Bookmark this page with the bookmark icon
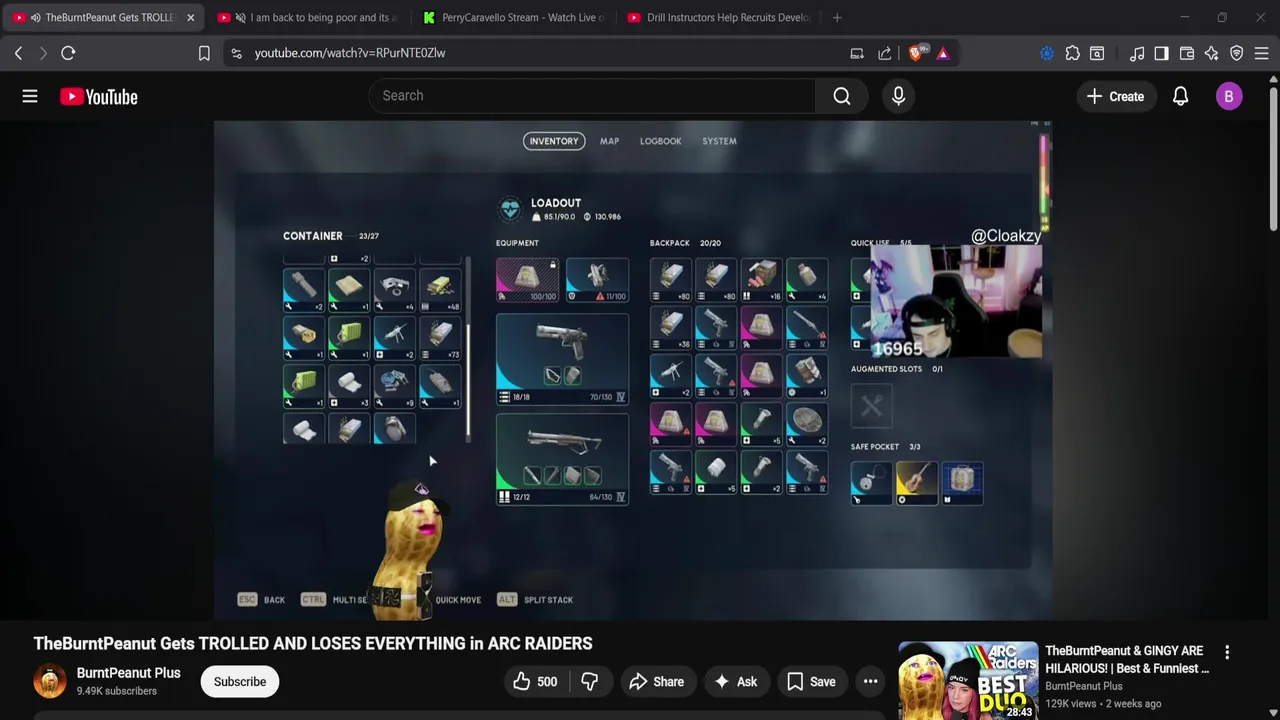Screen dimensions: 1280x720 point(204,53)
